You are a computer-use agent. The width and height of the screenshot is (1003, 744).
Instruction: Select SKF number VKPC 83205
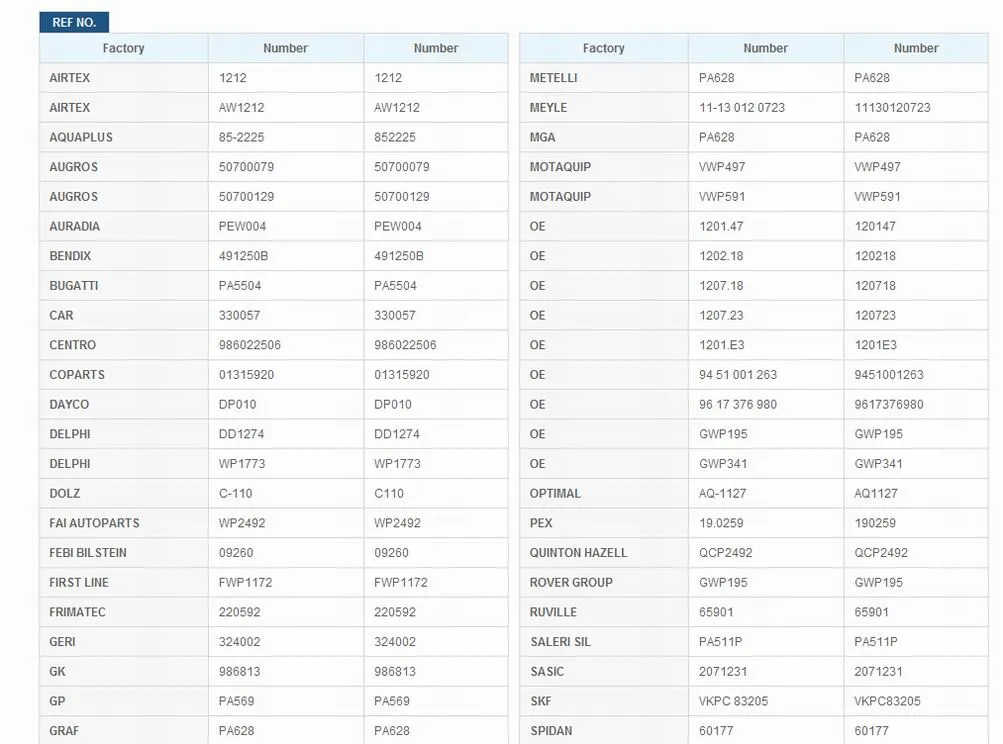733,701
